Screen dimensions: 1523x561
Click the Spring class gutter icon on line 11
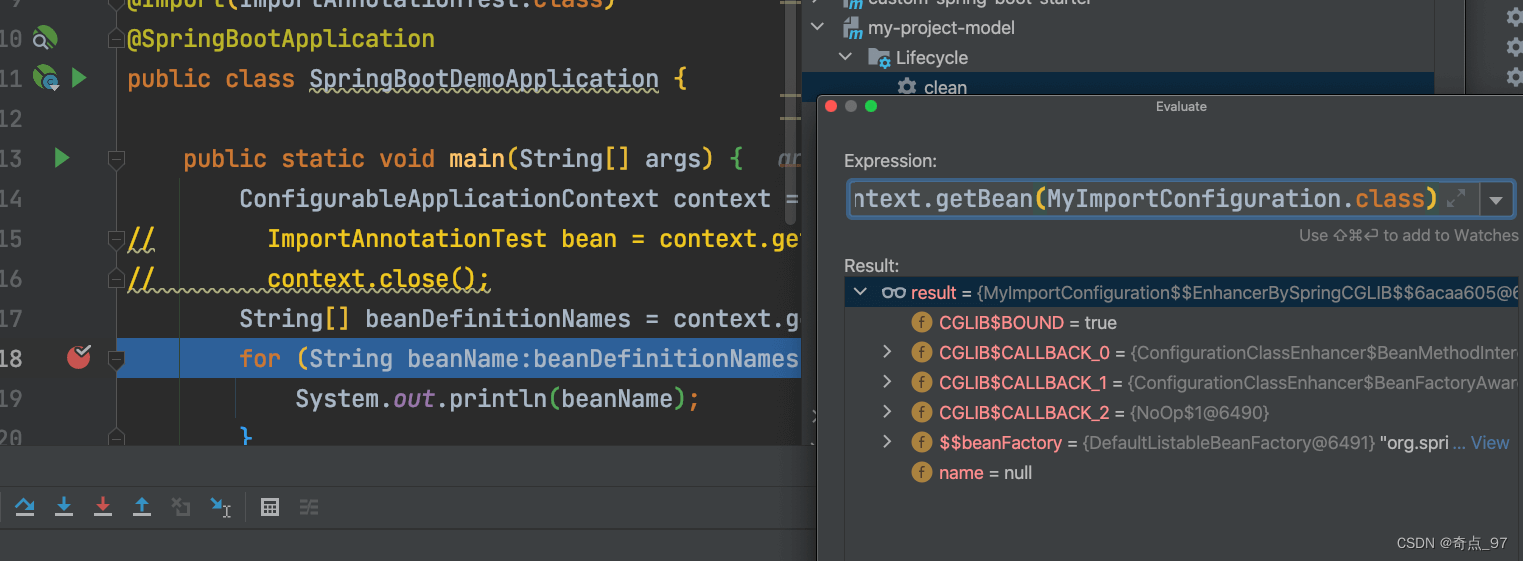(x=45, y=78)
